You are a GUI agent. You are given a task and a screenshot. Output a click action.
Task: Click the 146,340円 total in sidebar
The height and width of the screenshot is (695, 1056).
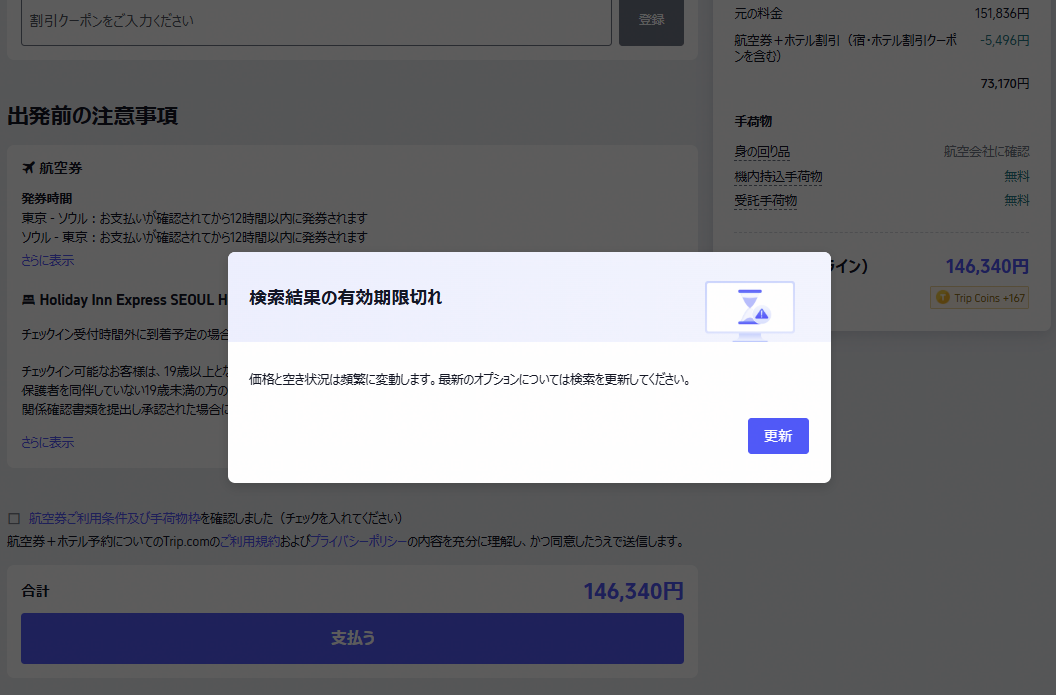[987, 267]
